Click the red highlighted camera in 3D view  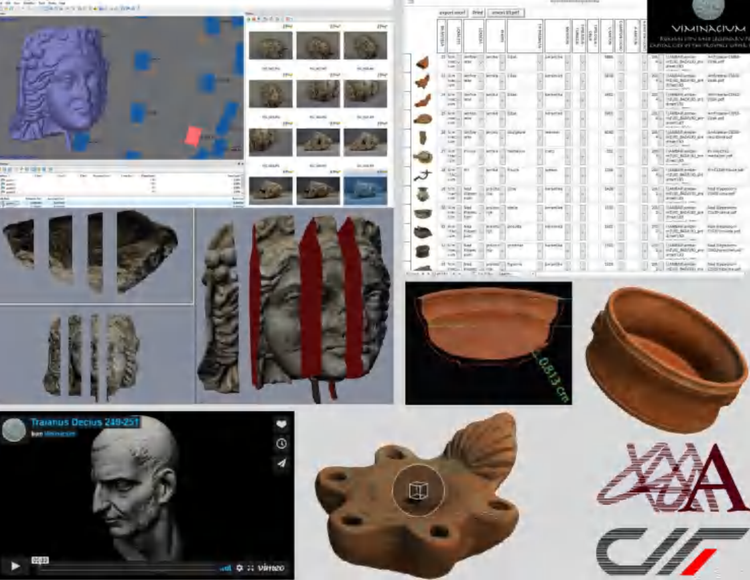[x=192, y=136]
